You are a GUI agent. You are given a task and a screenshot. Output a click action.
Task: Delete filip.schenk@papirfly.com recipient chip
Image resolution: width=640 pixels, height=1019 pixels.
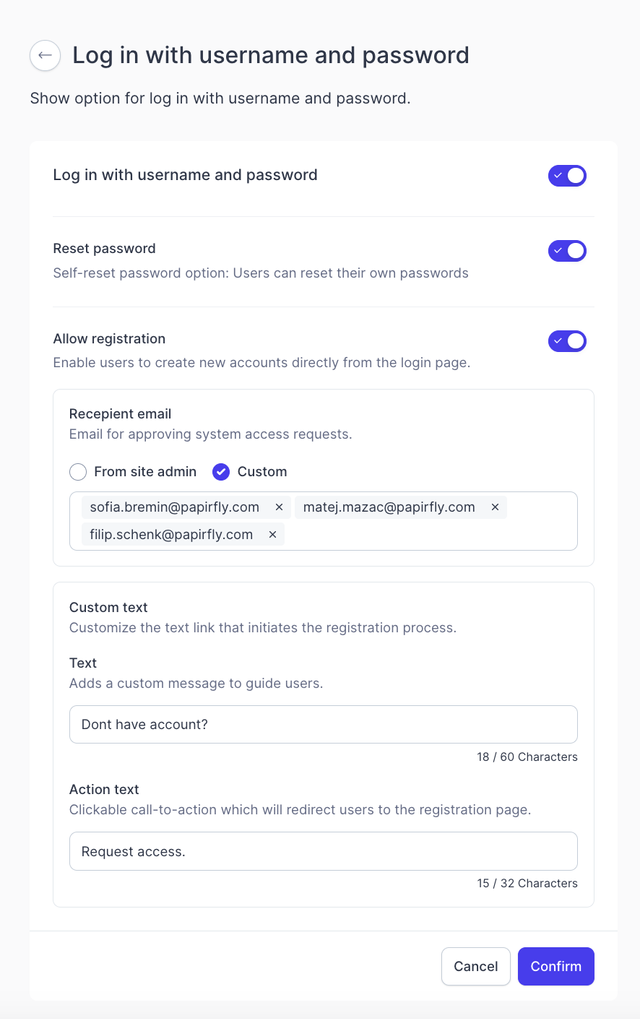click(272, 534)
